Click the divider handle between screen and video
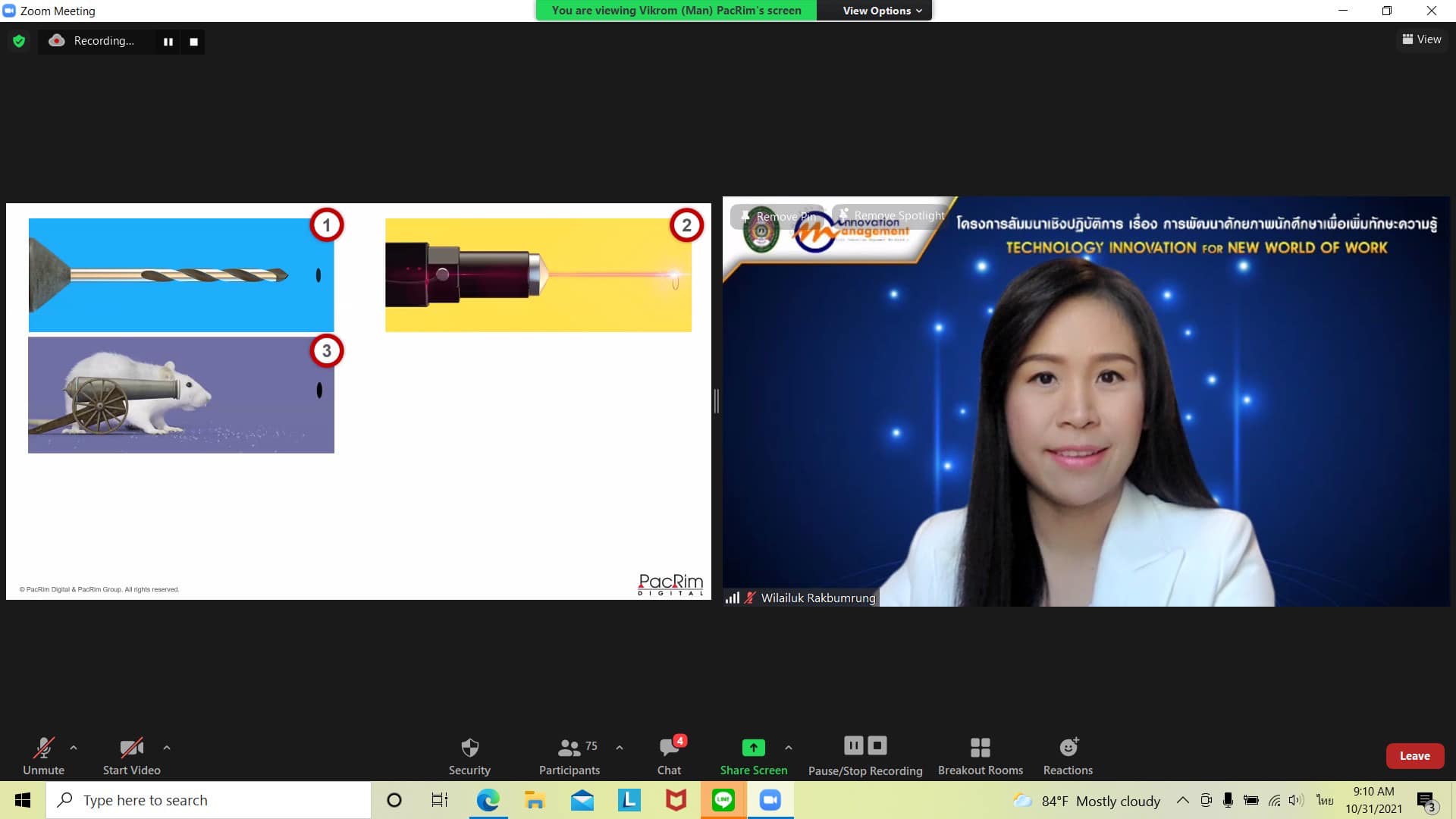 point(717,400)
